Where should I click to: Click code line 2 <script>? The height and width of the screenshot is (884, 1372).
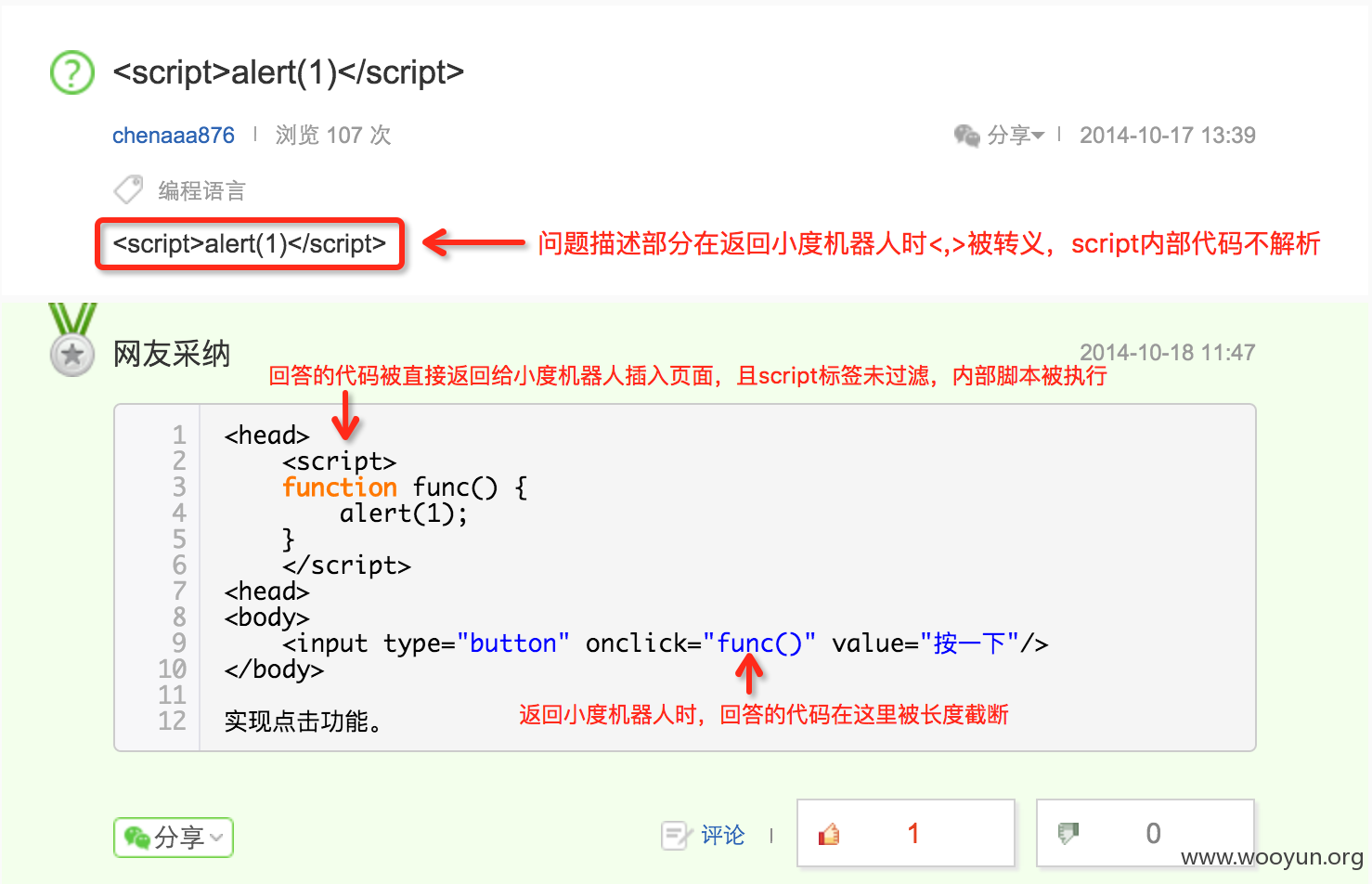point(339,461)
